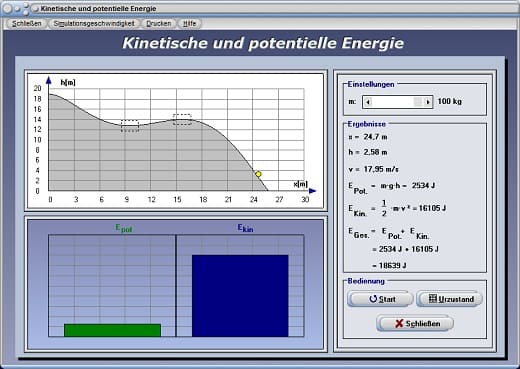Click the blue kinetic energy bar
The width and height of the screenshot is (520, 369).
pyautogui.click(x=240, y=296)
